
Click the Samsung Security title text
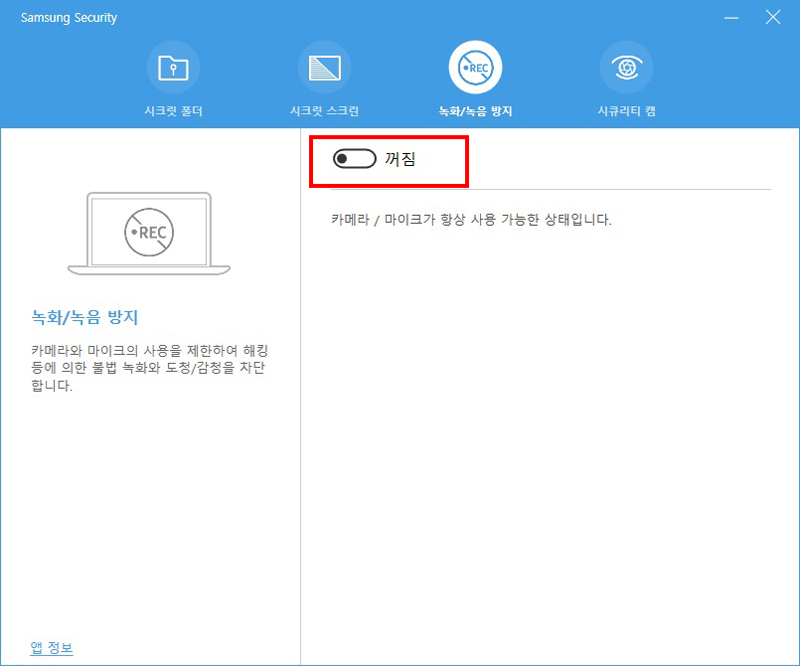tap(69, 18)
